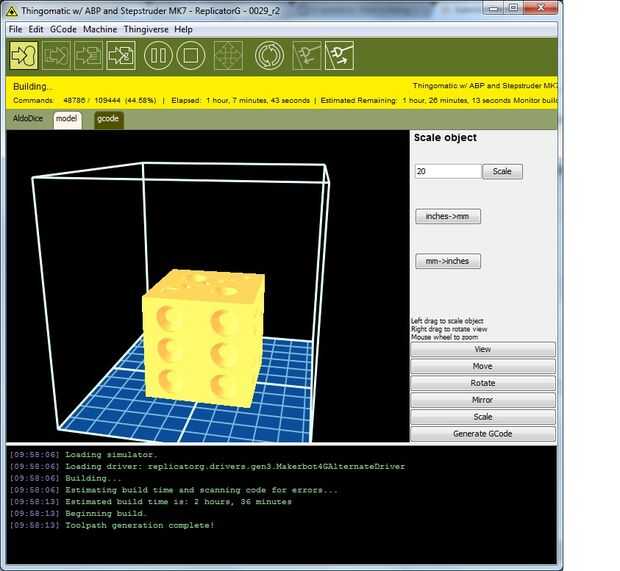
Task: Click the 'Toolpath generation complete!' log line
Action: click(x=140, y=526)
